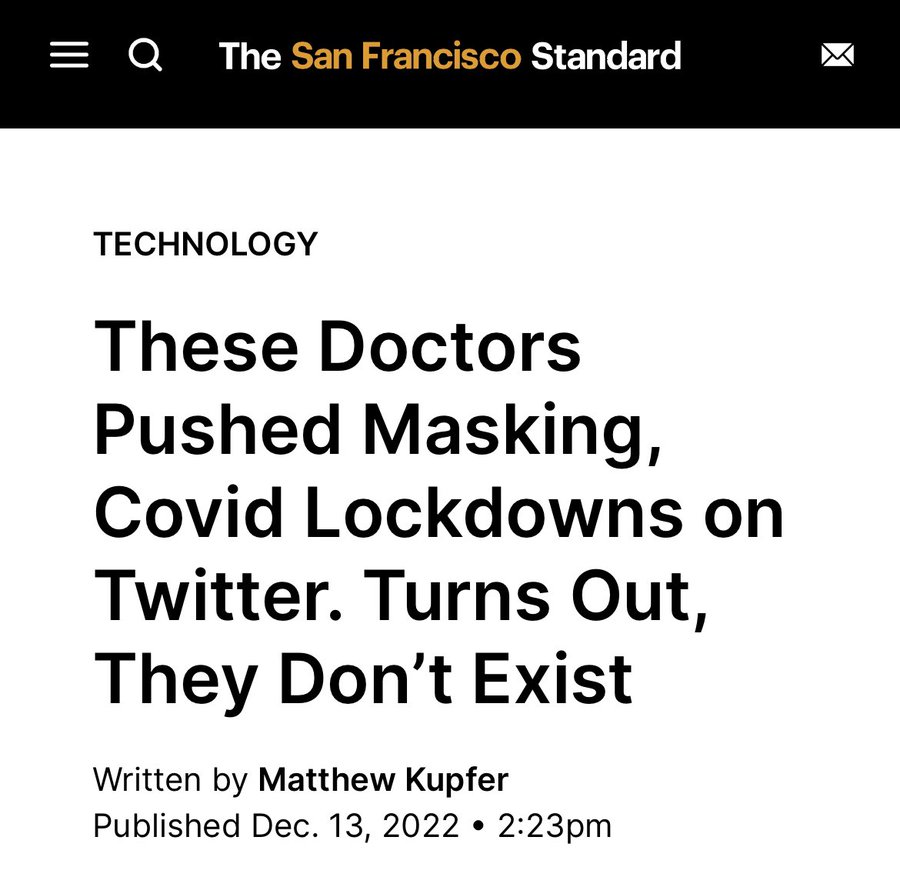Open the newsletter envelope icon
The image size is (900, 887).
coord(837,56)
